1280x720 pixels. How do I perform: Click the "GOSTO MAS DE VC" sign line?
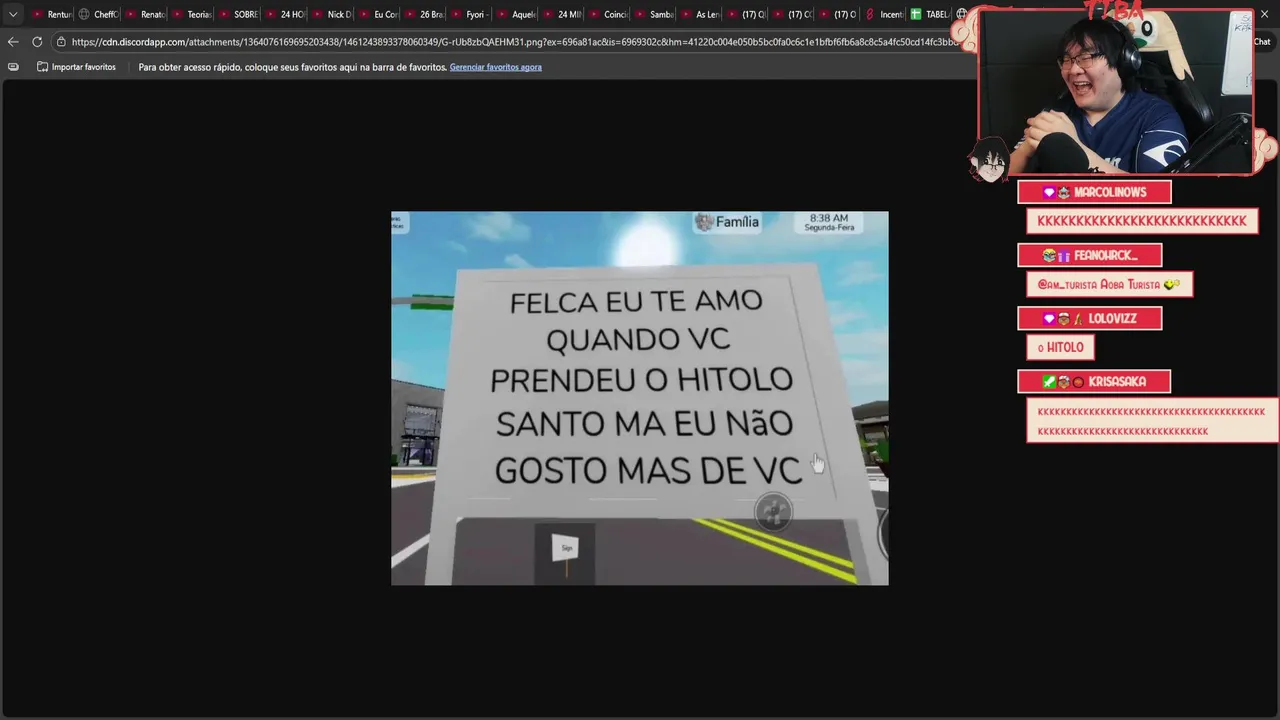tap(648, 470)
